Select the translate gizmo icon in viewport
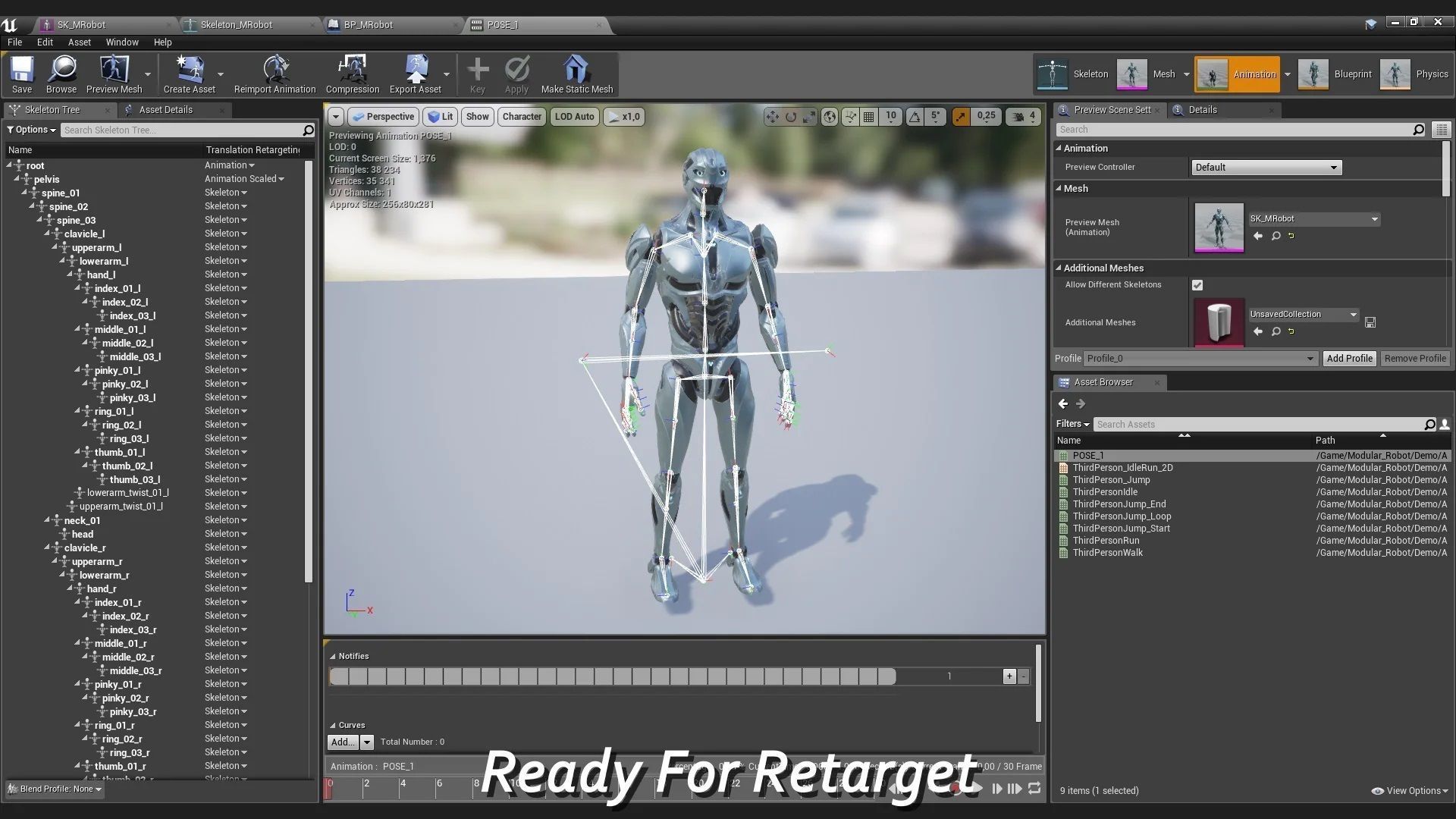The height and width of the screenshot is (819, 1456). (772, 117)
